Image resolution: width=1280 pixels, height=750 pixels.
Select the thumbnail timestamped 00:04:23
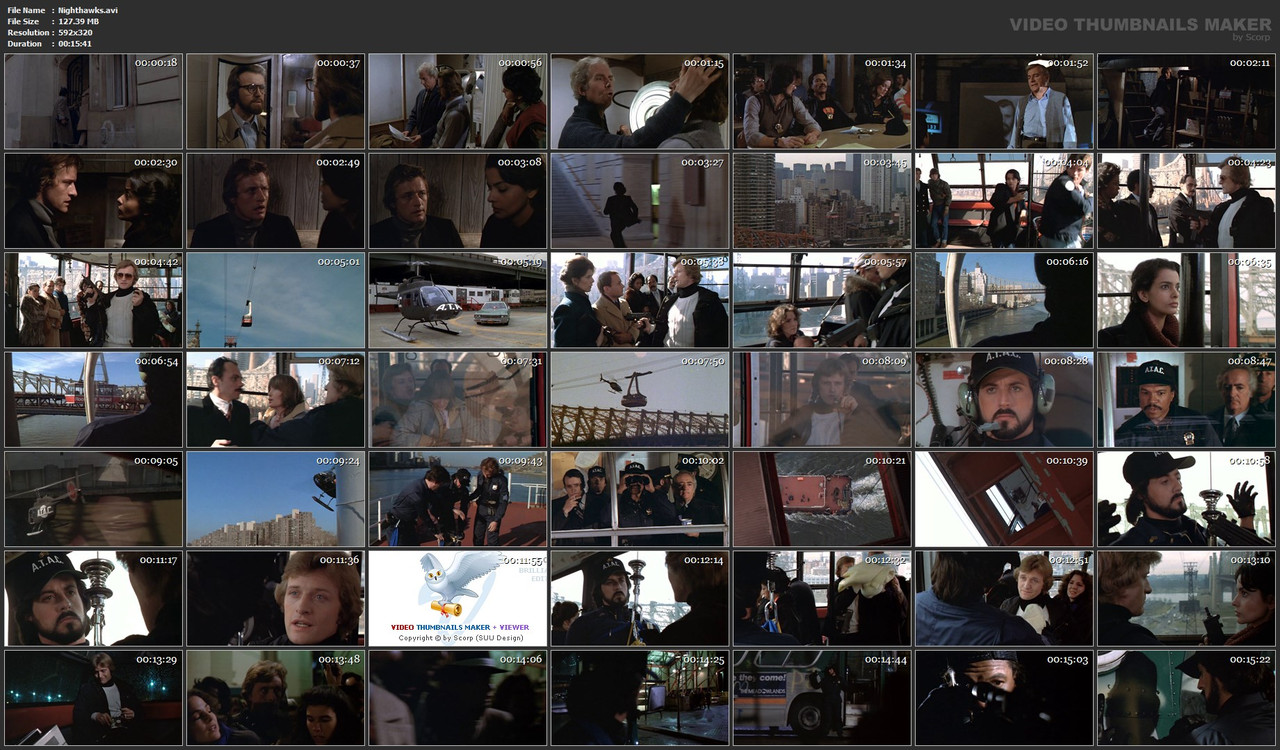[1186, 200]
